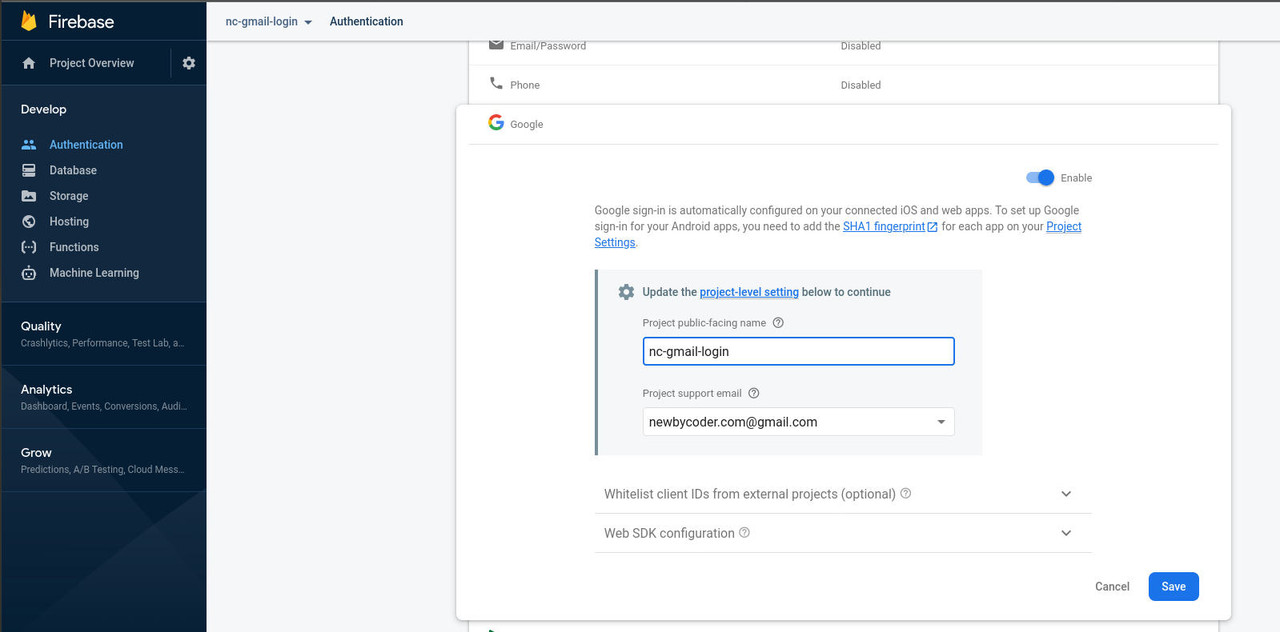This screenshot has width=1280, height=632.
Task: Click the Project Overview home icon
Action: 29,63
